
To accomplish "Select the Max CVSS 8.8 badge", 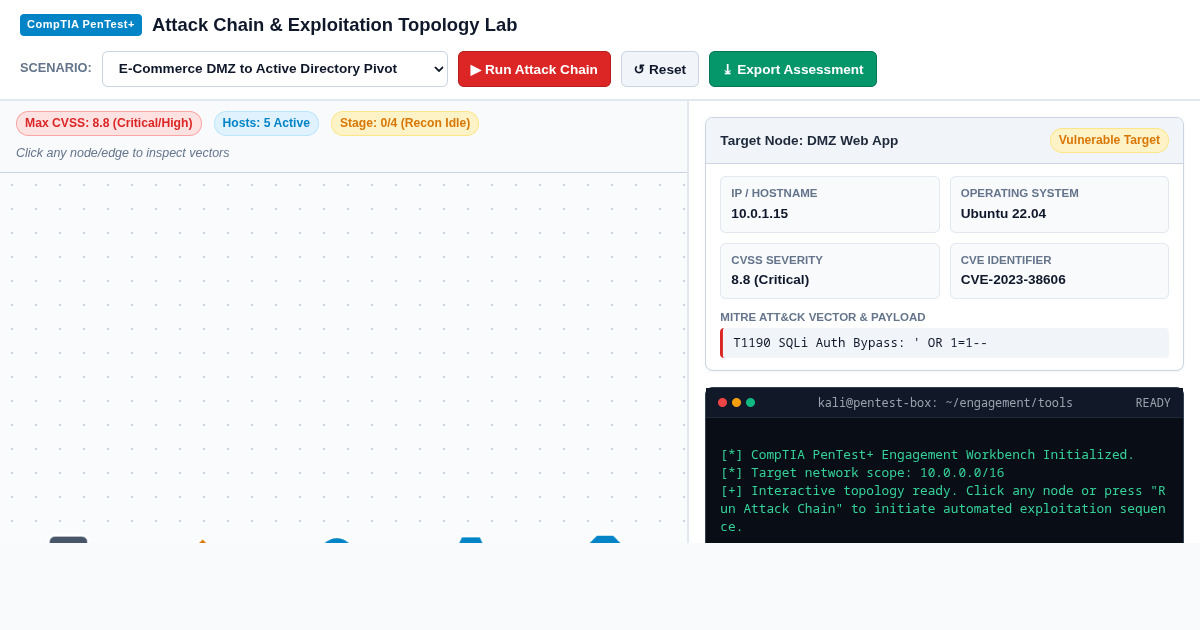I will pos(109,123).
